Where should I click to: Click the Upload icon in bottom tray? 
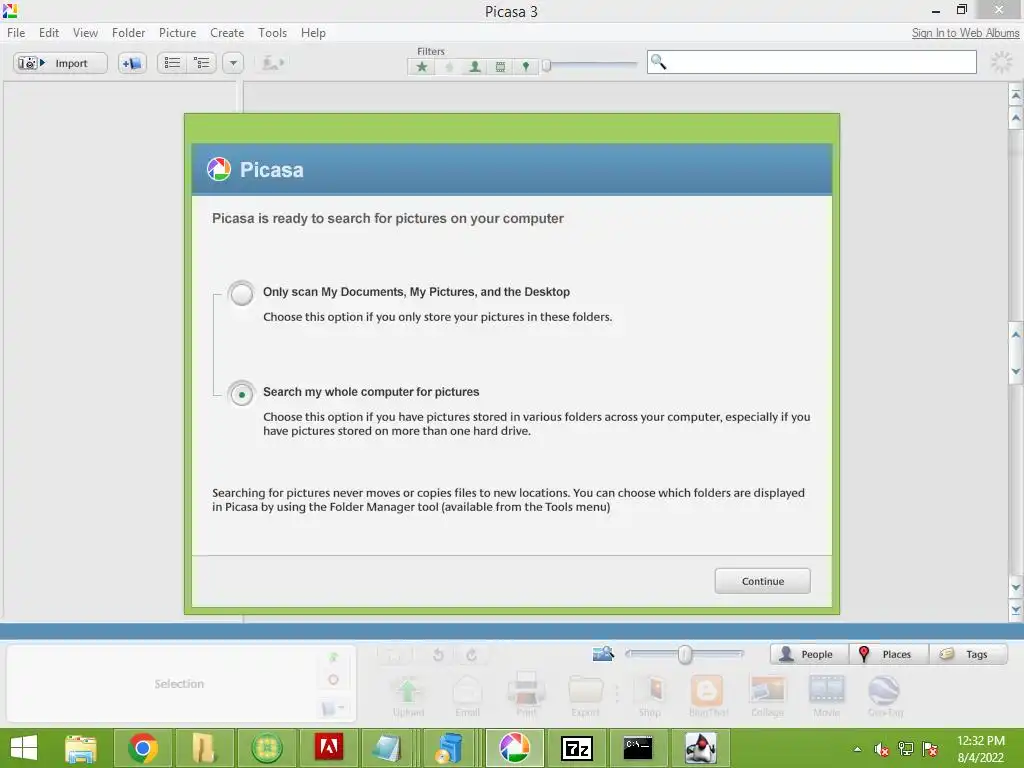[x=408, y=696]
